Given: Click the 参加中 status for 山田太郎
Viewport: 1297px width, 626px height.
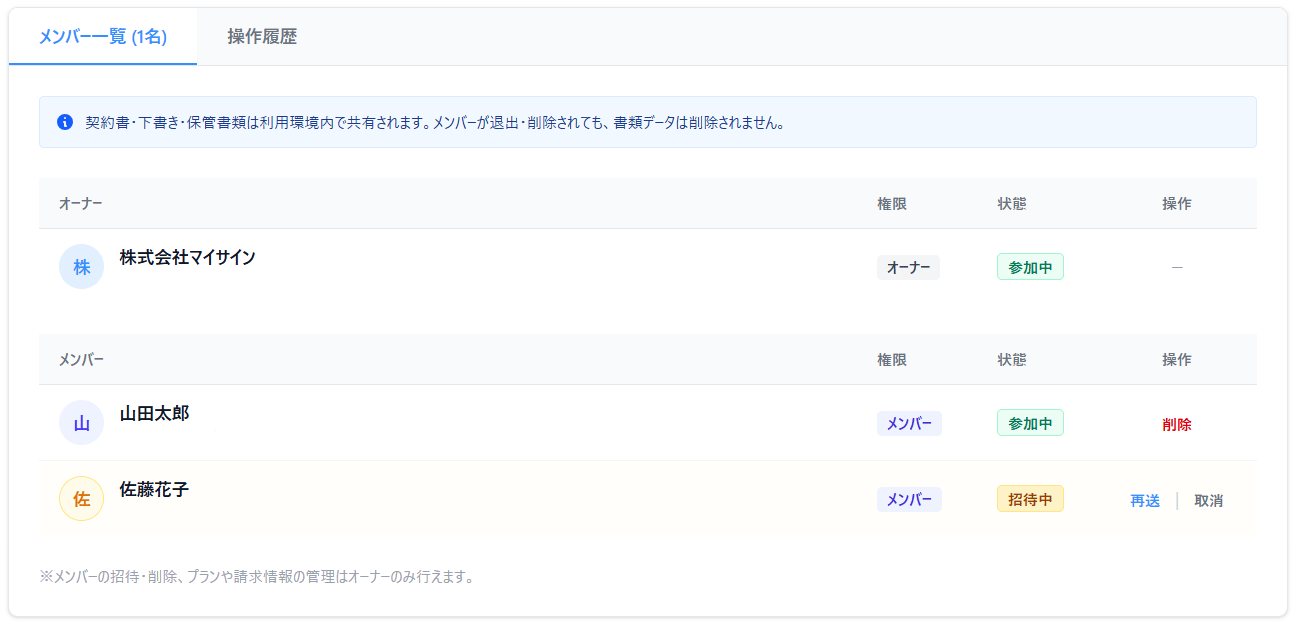Looking at the screenshot, I should (1030, 423).
